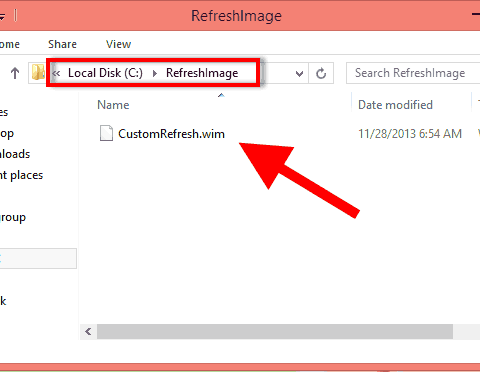Open Downloads in navigation pane
The height and width of the screenshot is (372, 480).
(15, 154)
